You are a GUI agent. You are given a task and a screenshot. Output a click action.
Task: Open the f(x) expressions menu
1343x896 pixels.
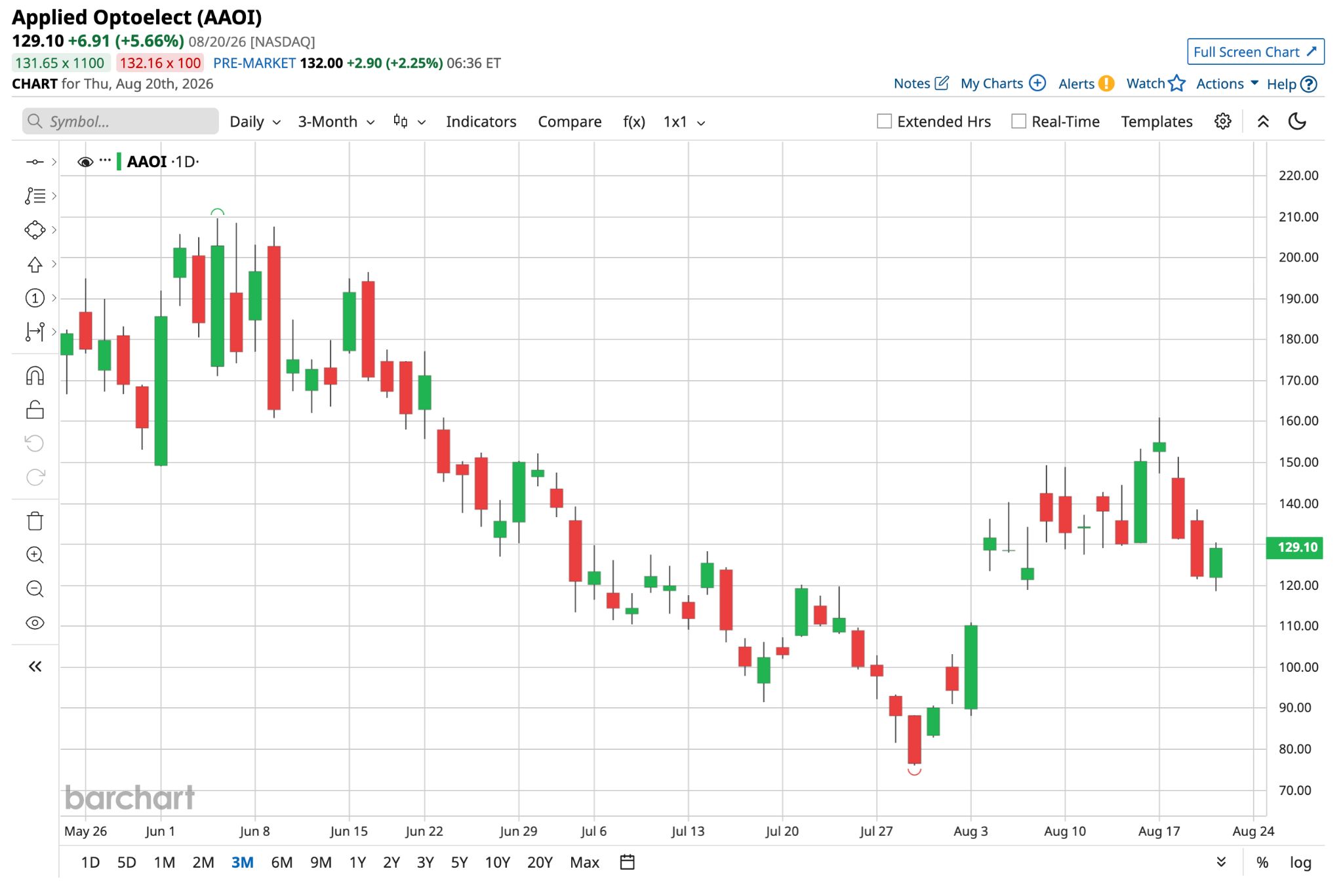(x=633, y=122)
